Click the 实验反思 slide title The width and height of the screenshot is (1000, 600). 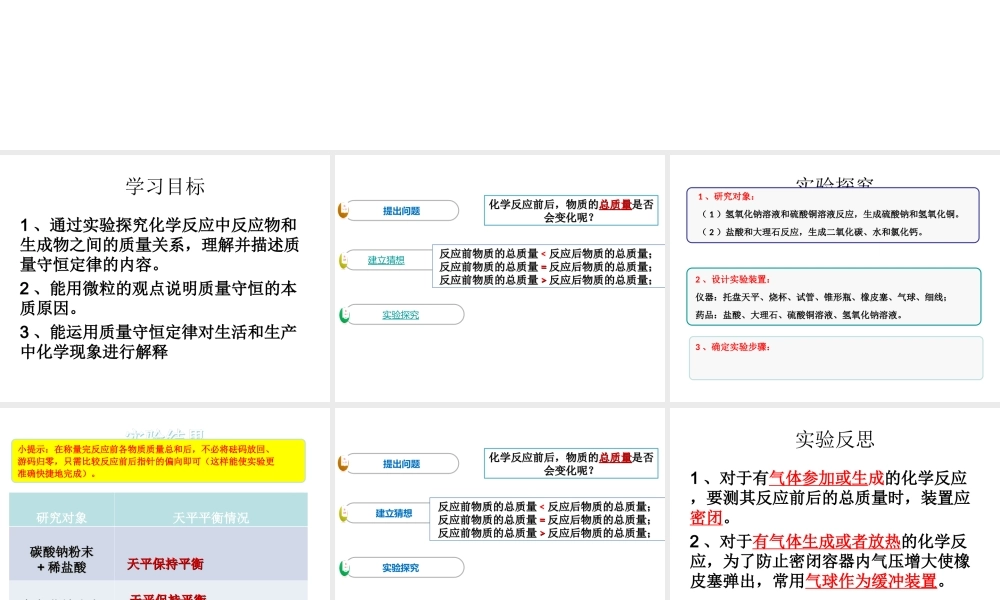[835, 439]
